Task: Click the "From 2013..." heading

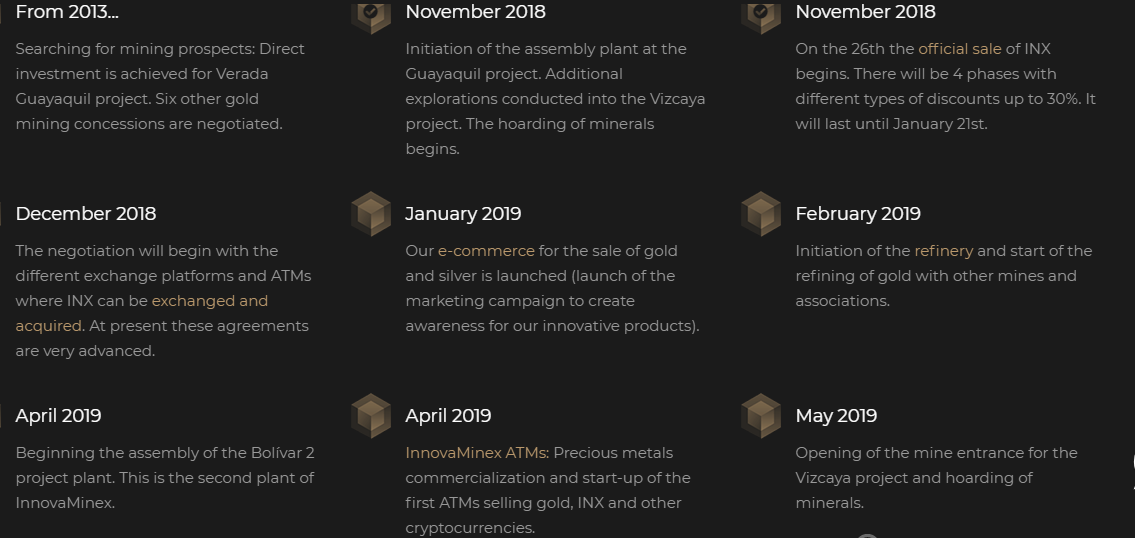Action: (67, 12)
